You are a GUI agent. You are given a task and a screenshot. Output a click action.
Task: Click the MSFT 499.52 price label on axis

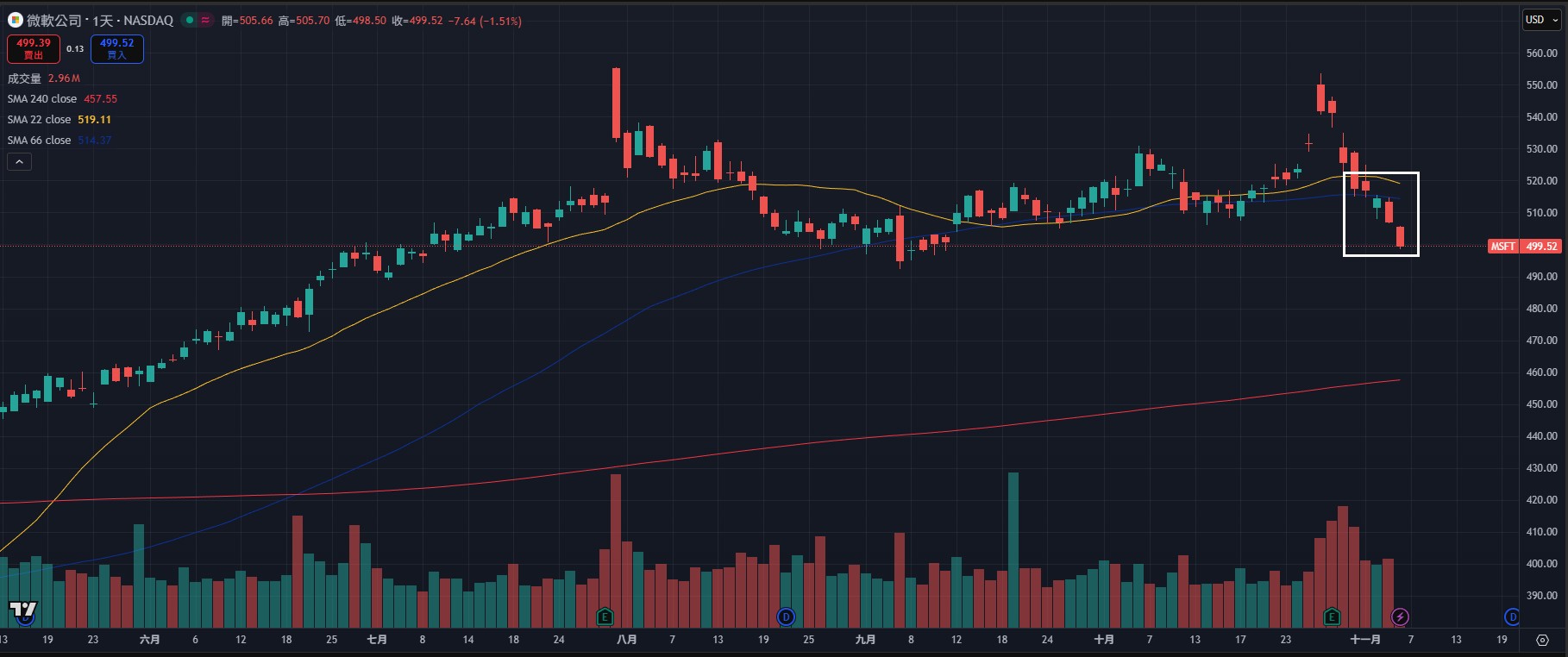click(1524, 247)
